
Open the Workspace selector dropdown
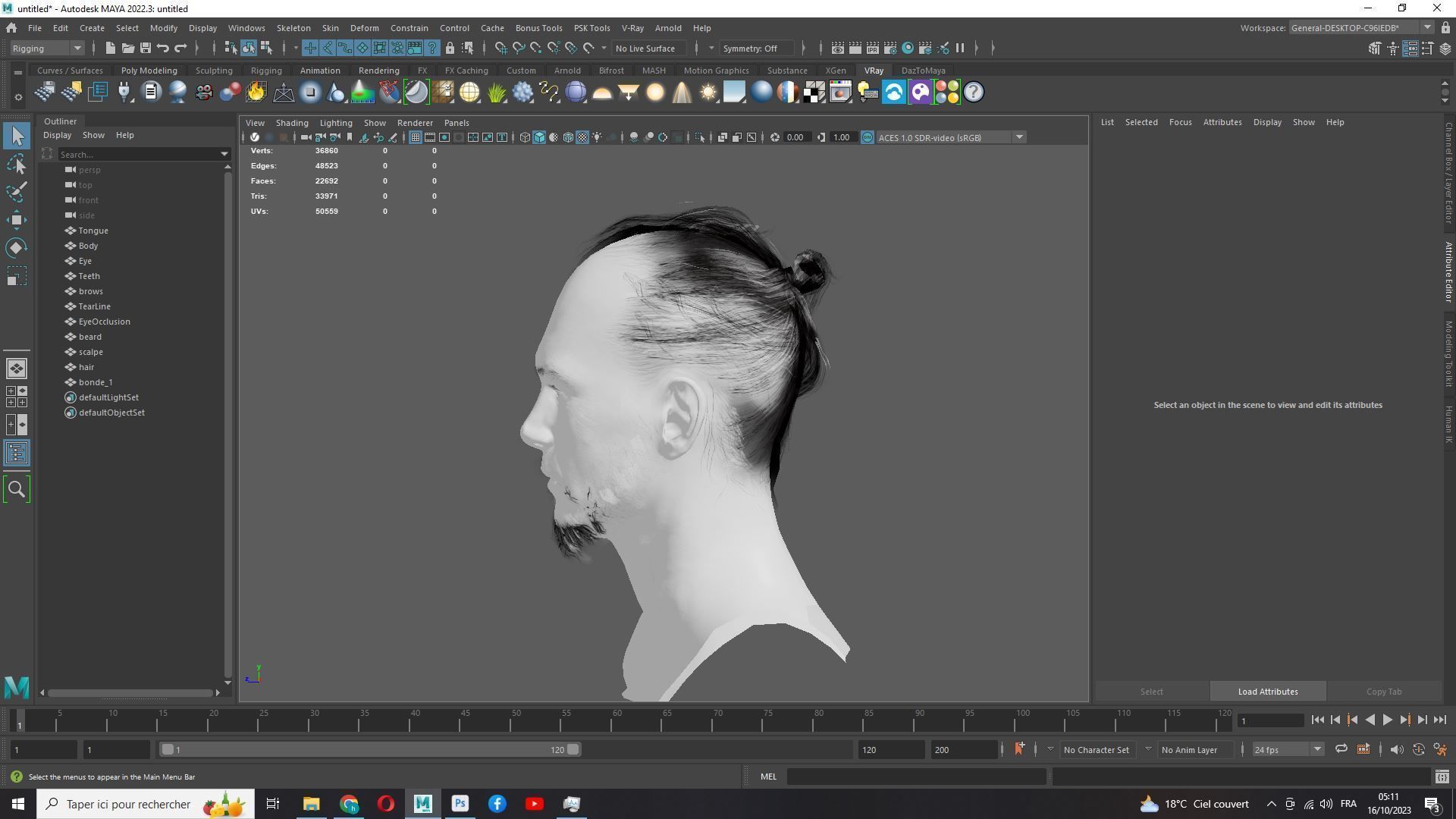click(1360, 28)
